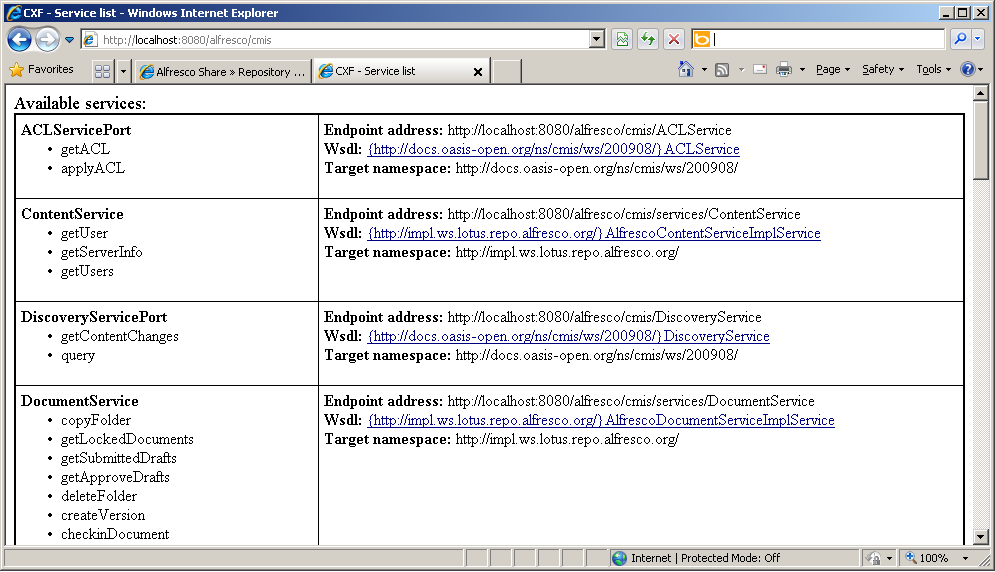Click the RSS Feeds icon
Image resolution: width=995 pixels, height=572 pixels.
(x=722, y=70)
